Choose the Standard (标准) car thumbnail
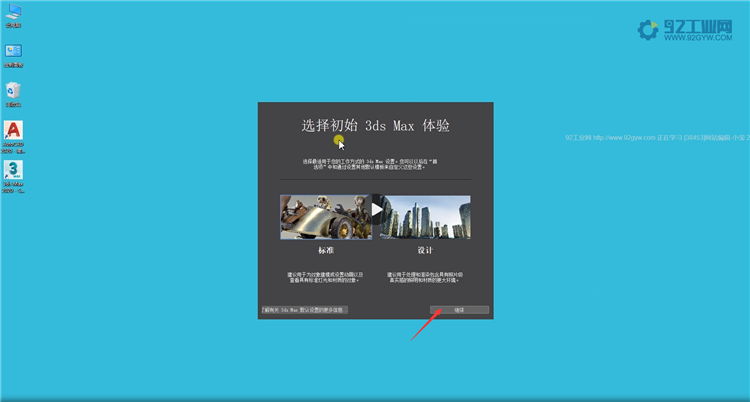 (326, 217)
